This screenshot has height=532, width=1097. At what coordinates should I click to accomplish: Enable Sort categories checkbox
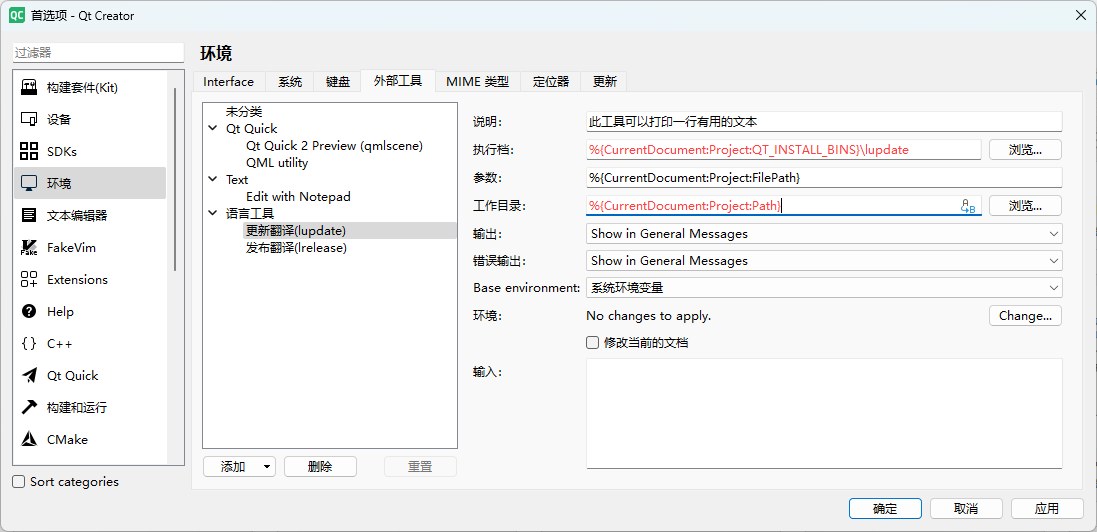(19, 482)
